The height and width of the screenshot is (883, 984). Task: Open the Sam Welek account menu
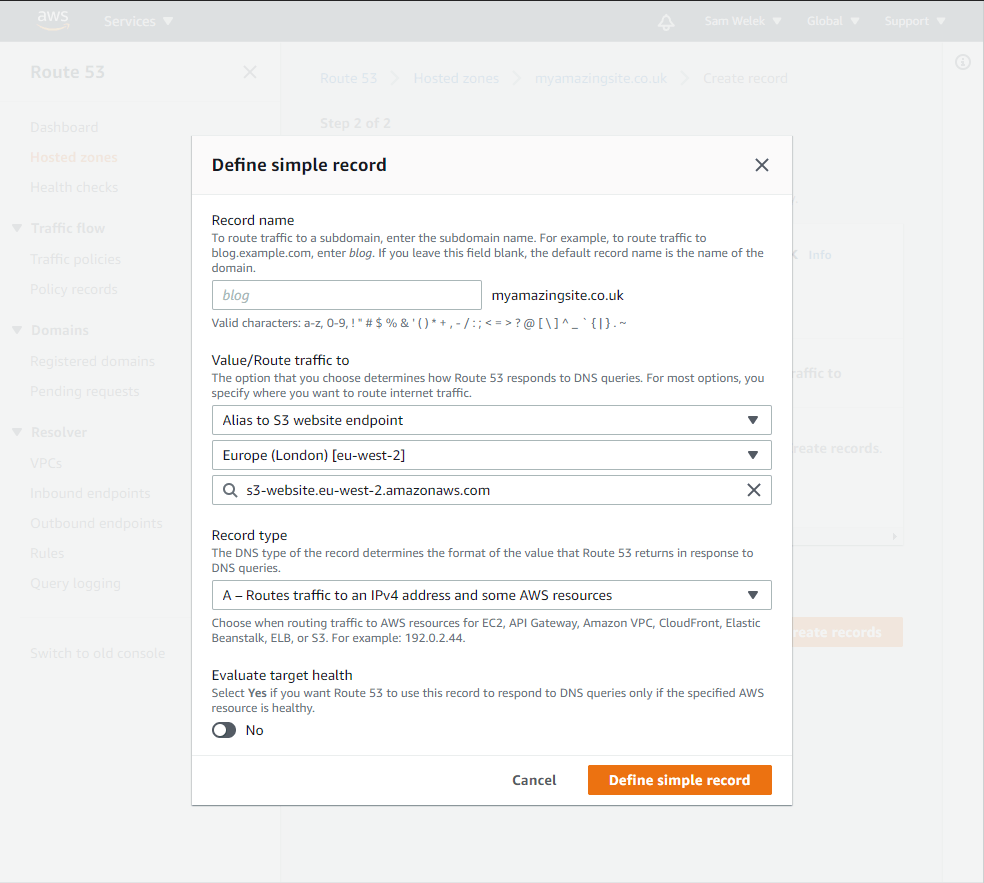[742, 21]
